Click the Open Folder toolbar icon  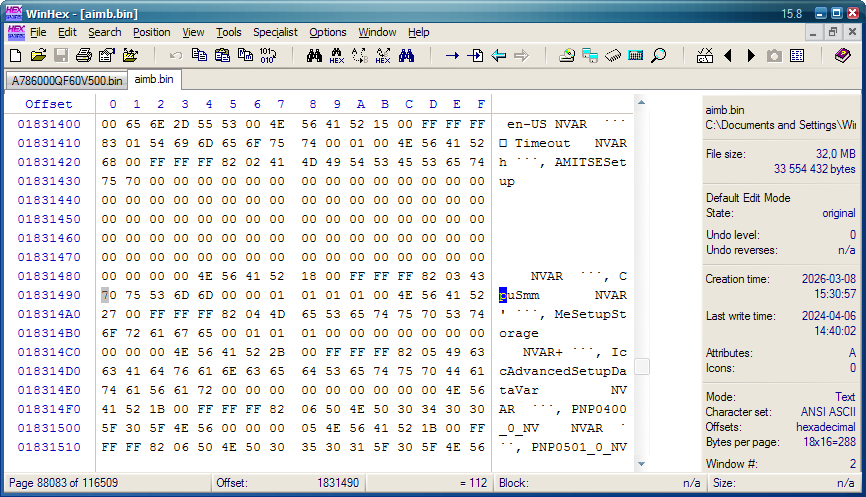coord(130,55)
